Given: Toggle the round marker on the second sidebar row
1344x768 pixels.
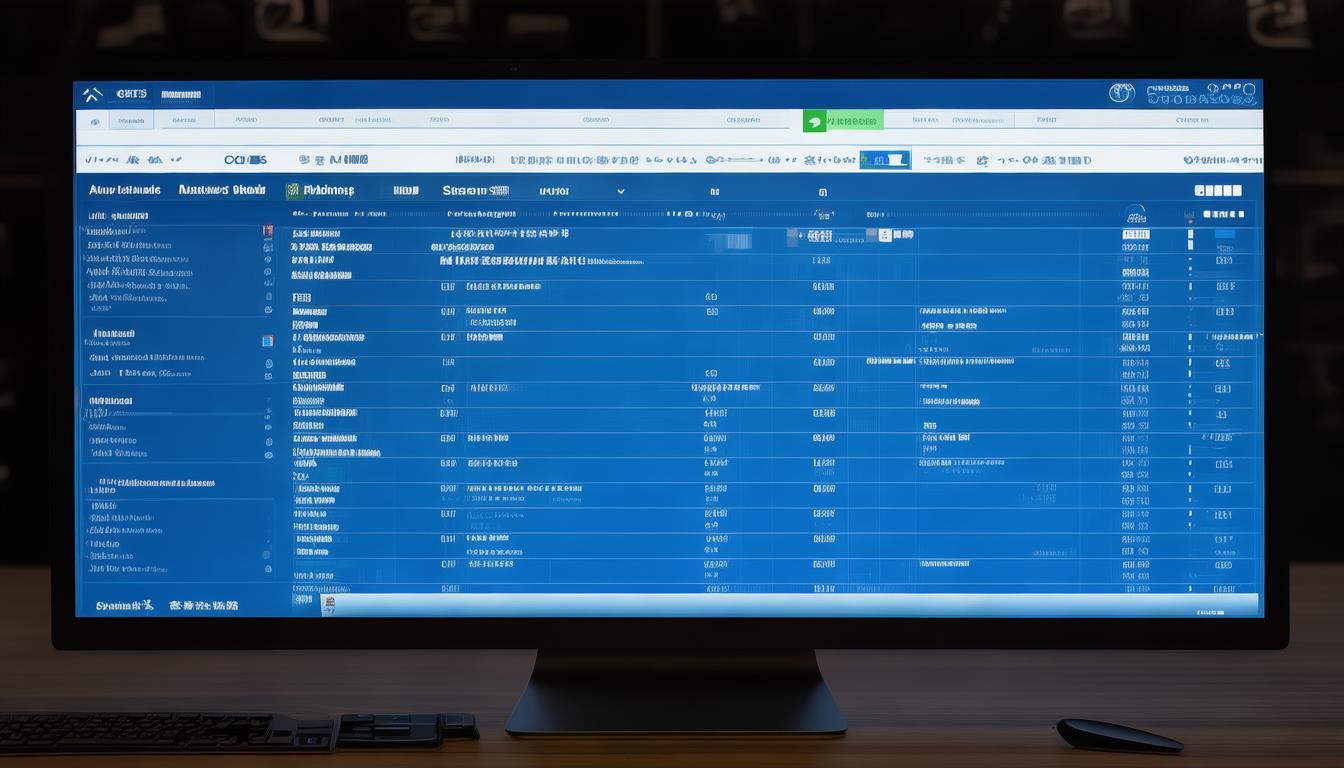Looking at the screenshot, I should click(x=267, y=245).
